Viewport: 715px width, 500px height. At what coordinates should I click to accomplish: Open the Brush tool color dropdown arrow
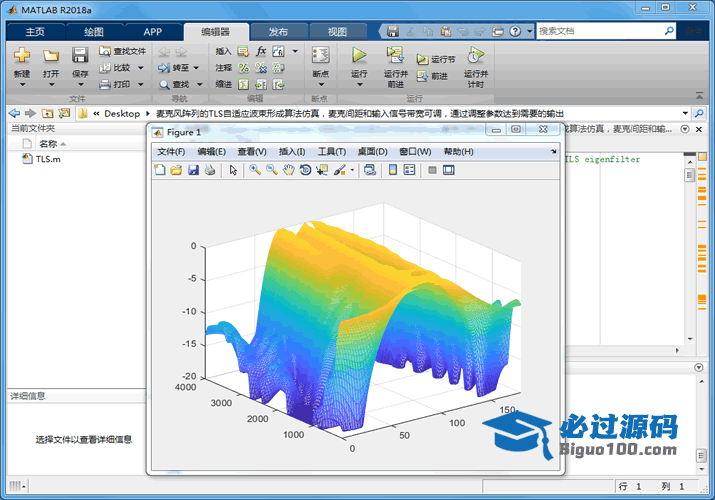(353, 170)
